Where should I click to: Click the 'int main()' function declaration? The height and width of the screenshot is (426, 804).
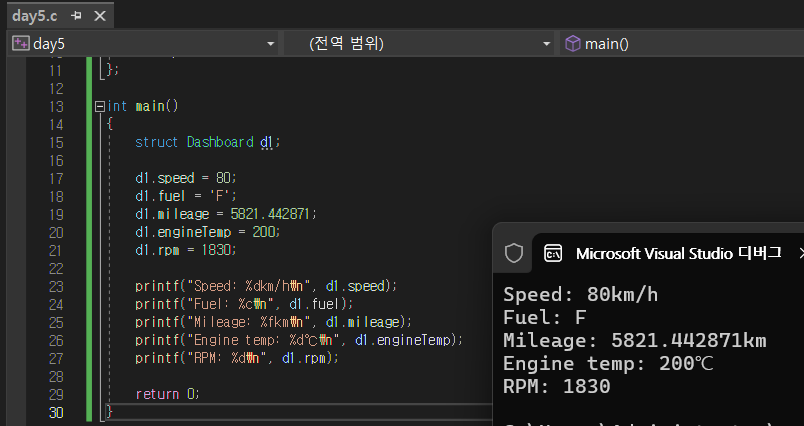pyautogui.click(x=143, y=107)
